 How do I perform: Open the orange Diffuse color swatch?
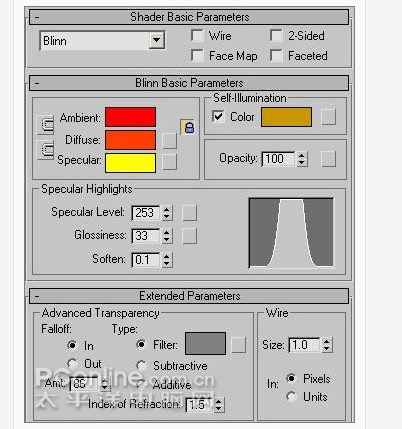pos(130,140)
